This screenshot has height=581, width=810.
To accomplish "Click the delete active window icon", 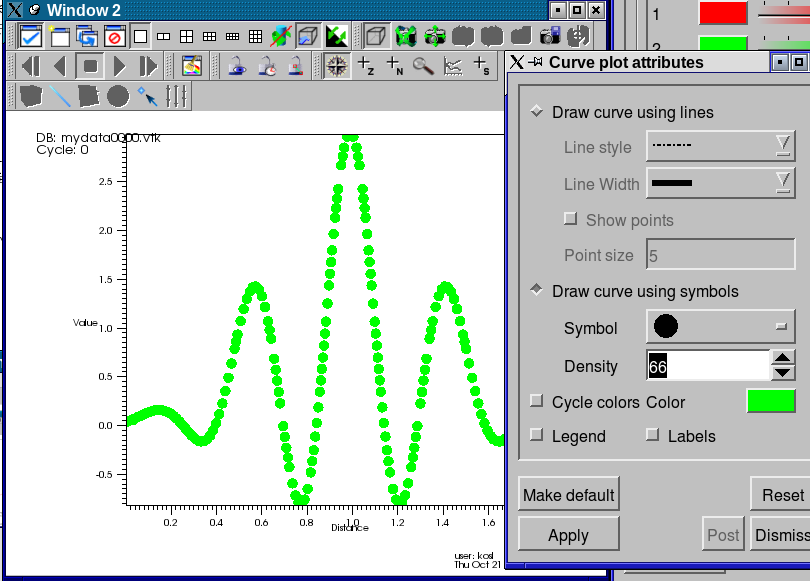I will click(x=113, y=37).
